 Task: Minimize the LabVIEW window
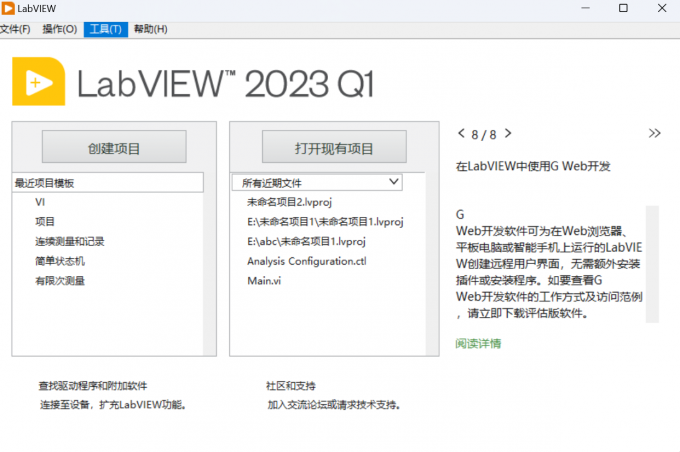[585, 8]
